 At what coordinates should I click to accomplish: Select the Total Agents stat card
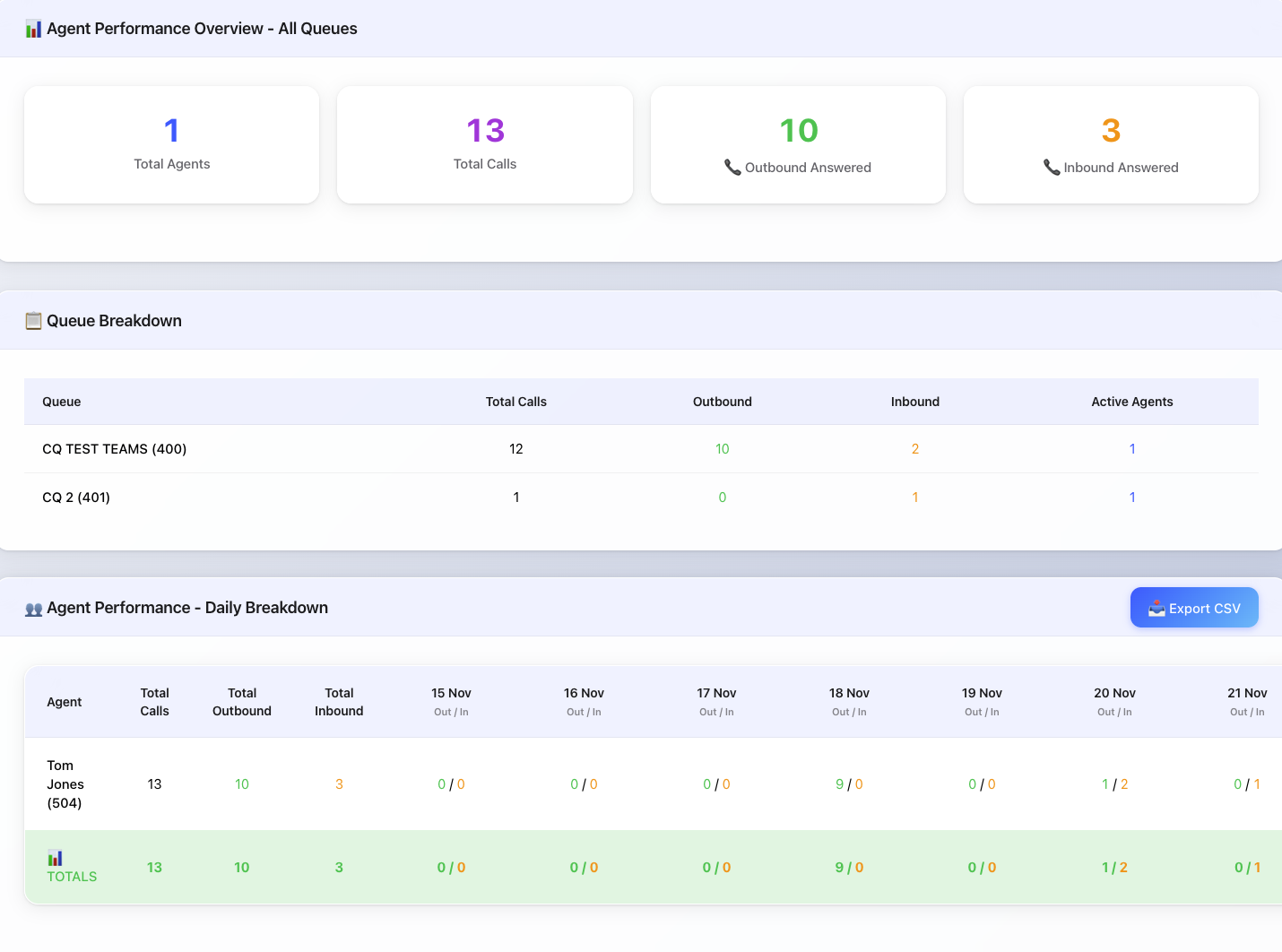(x=171, y=144)
